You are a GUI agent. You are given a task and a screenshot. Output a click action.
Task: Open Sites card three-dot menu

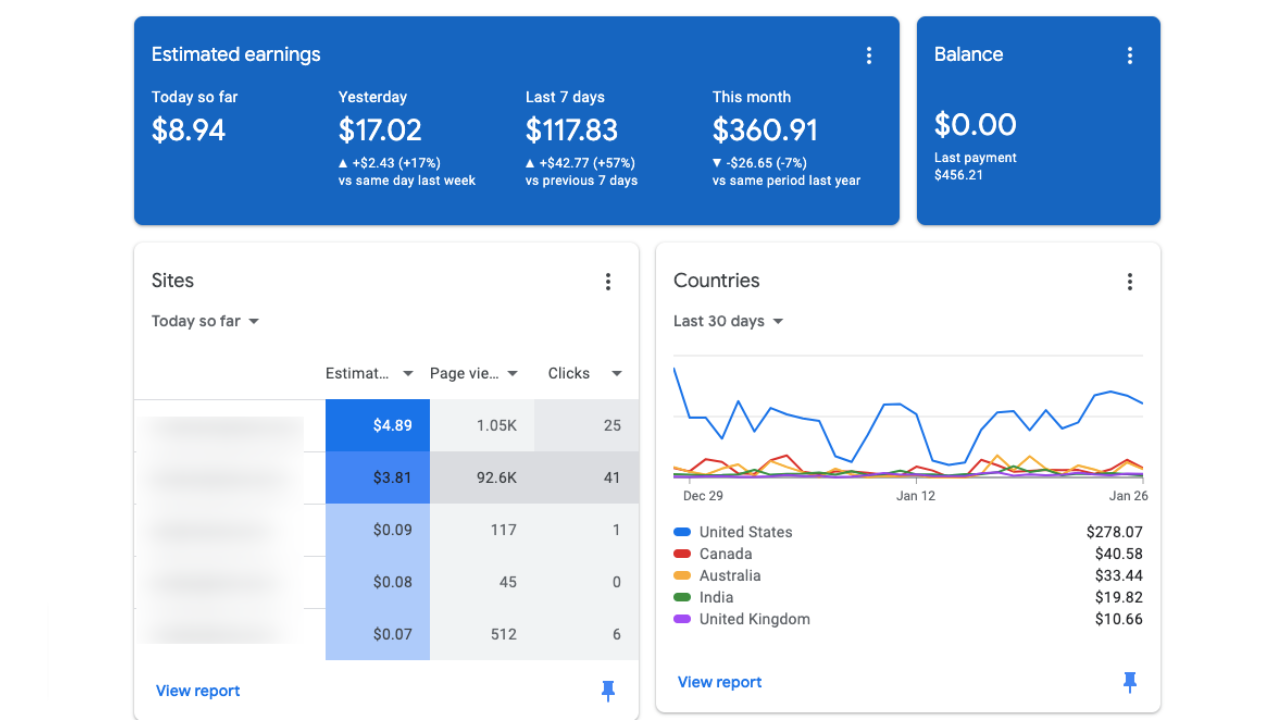607,282
